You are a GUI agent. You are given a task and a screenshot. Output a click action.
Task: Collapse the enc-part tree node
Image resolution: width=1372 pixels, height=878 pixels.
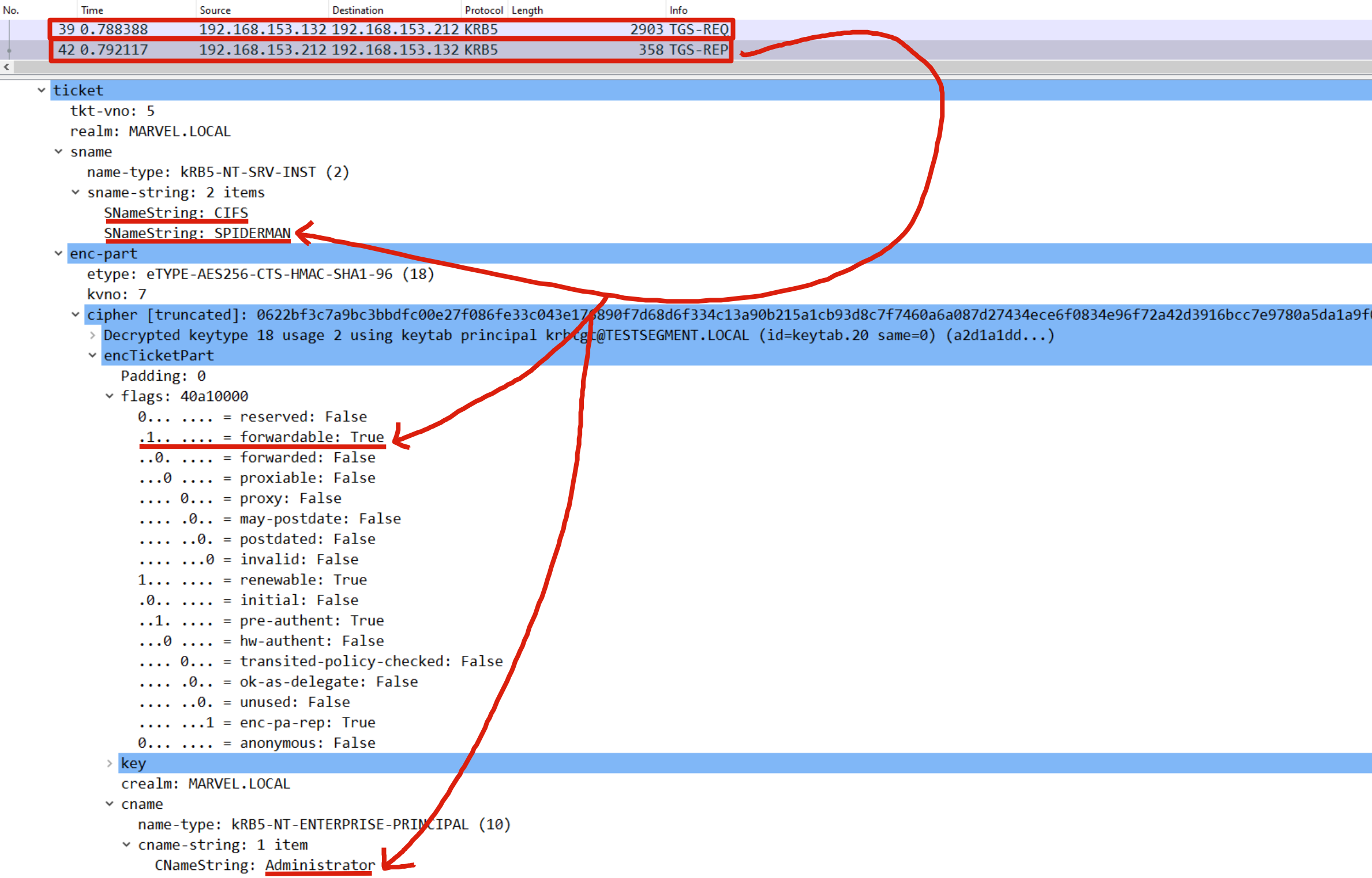tap(58, 253)
